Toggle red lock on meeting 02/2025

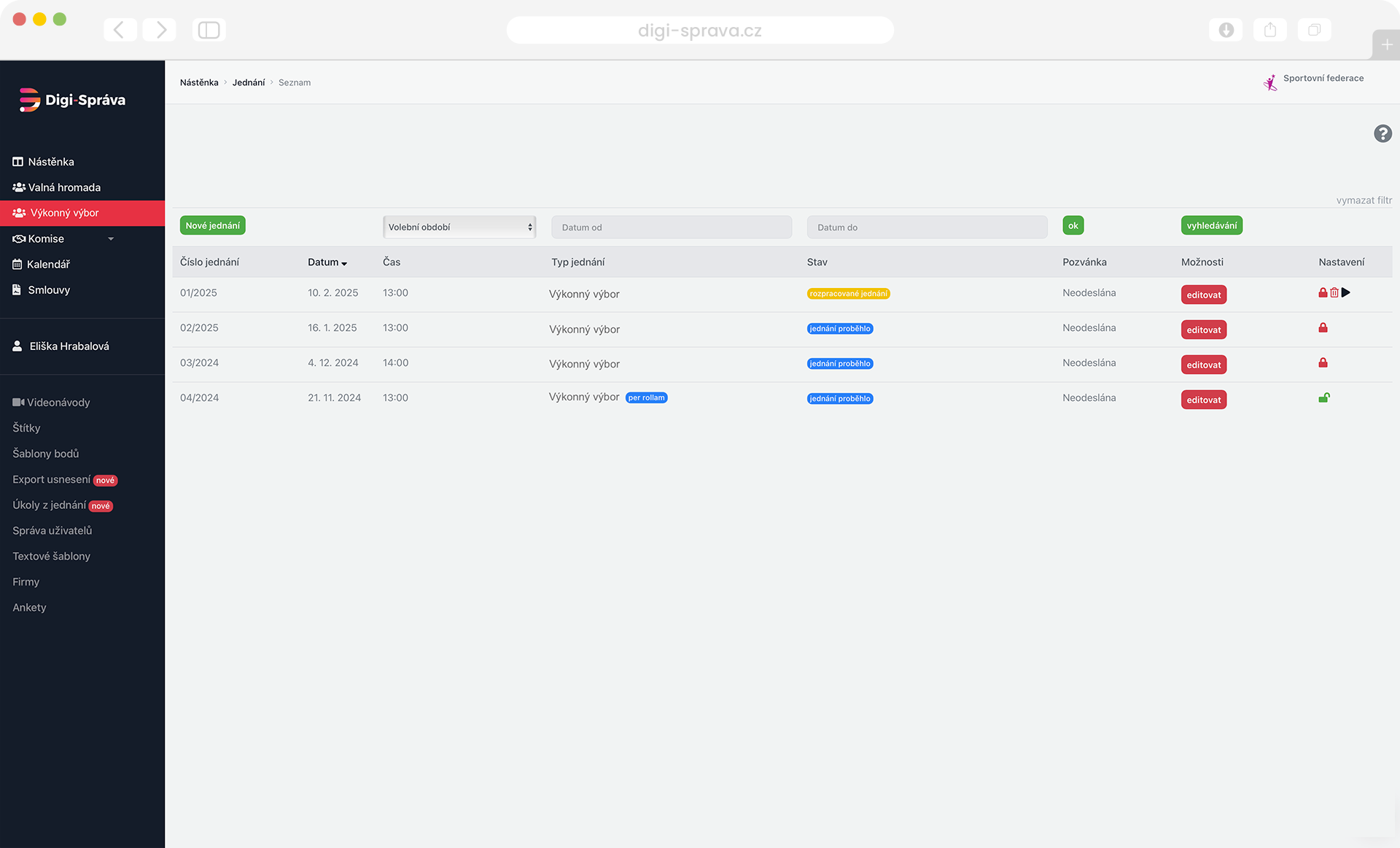(x=1323, y=327)
